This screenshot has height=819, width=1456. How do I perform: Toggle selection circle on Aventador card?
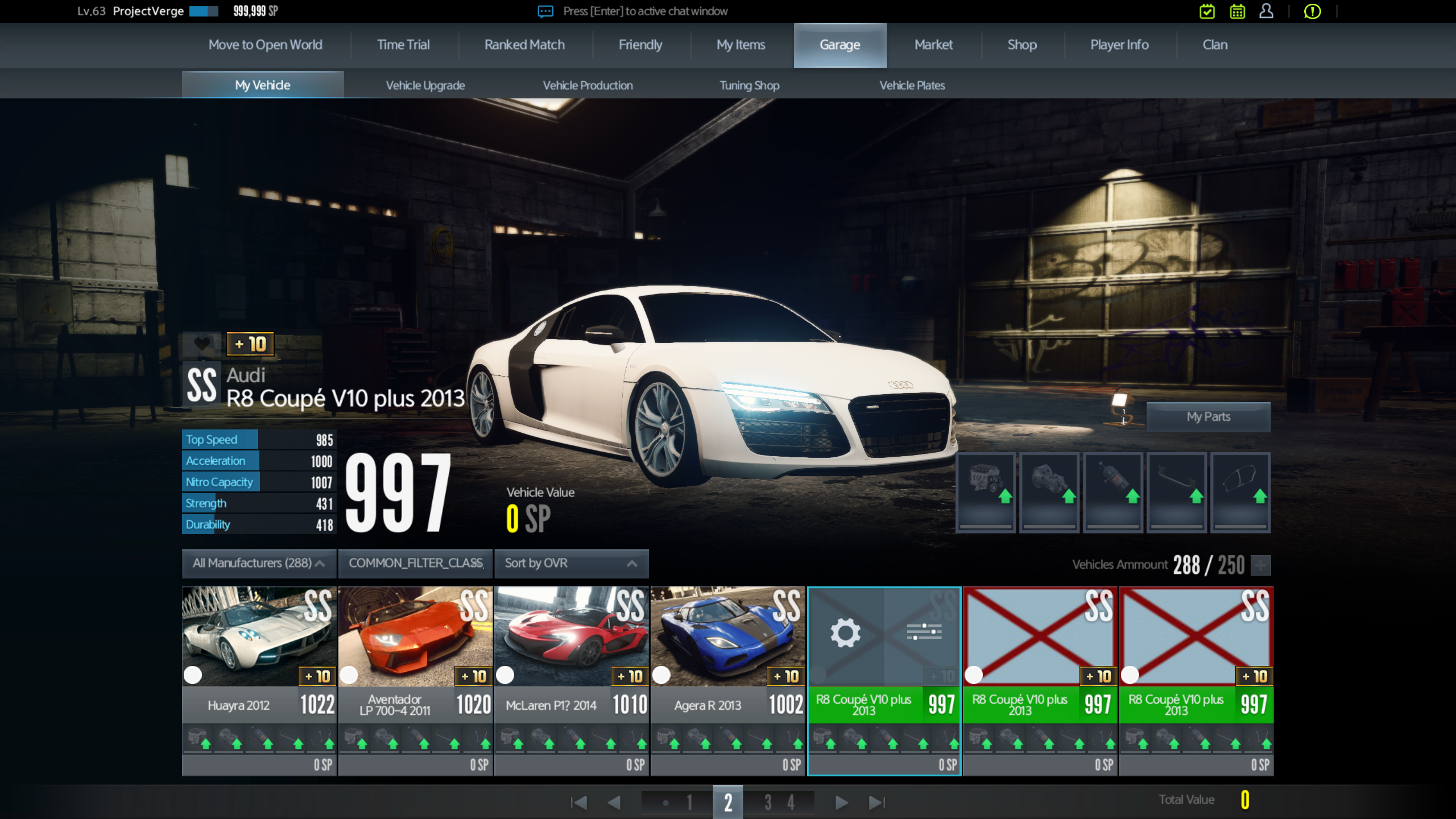349,675
